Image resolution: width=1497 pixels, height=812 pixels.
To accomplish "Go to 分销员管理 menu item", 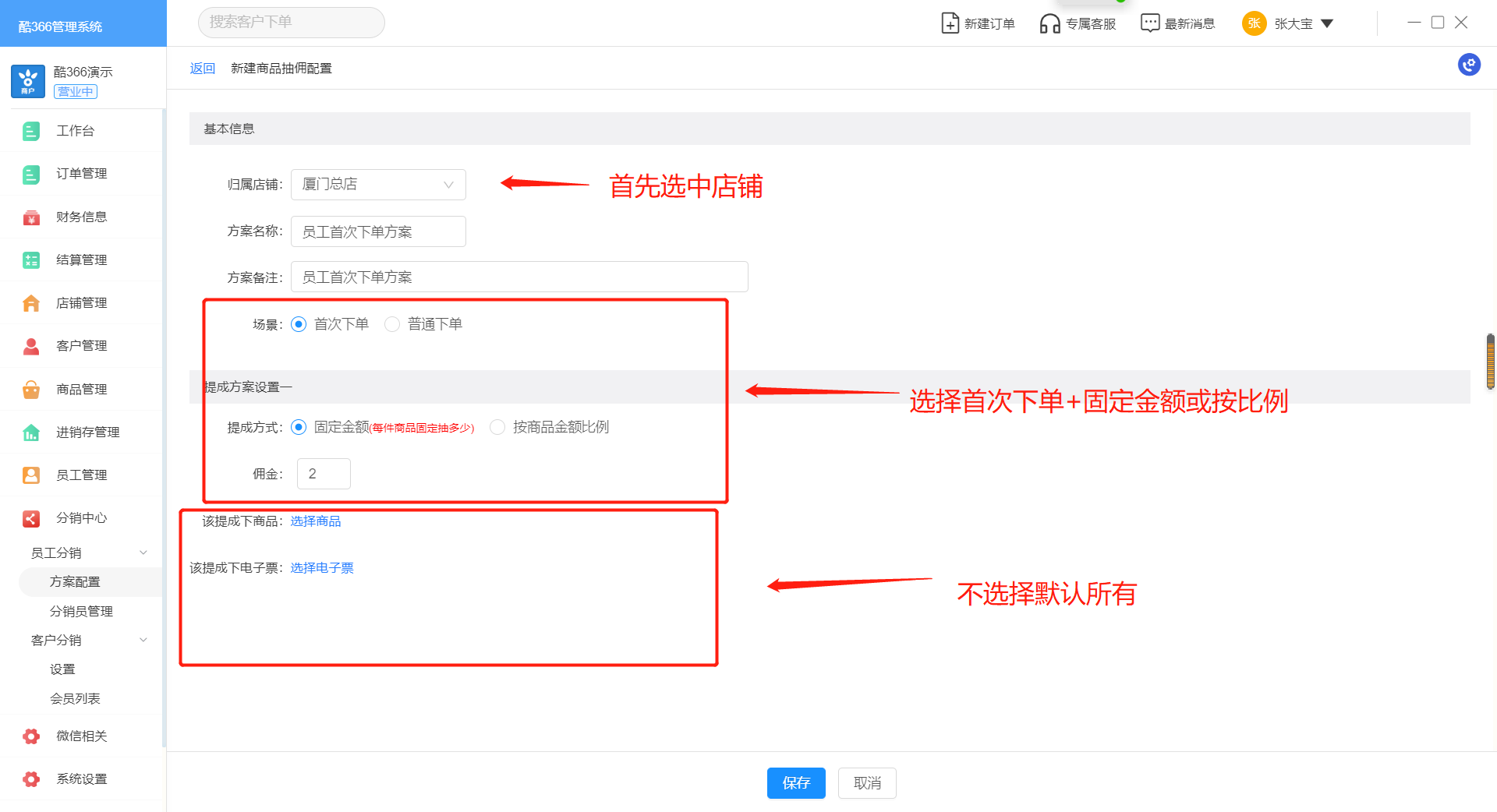I will point(81,612).
